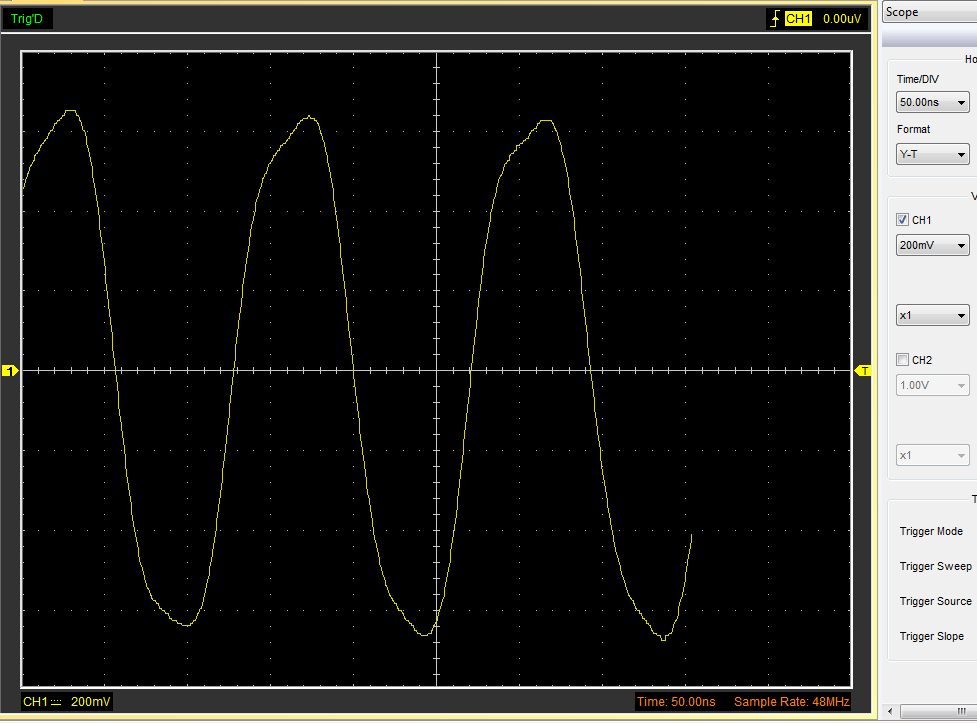Open the Time/DIV 50.00ns dropdown
Screen dimensions: 977x723
pos(932,102)
